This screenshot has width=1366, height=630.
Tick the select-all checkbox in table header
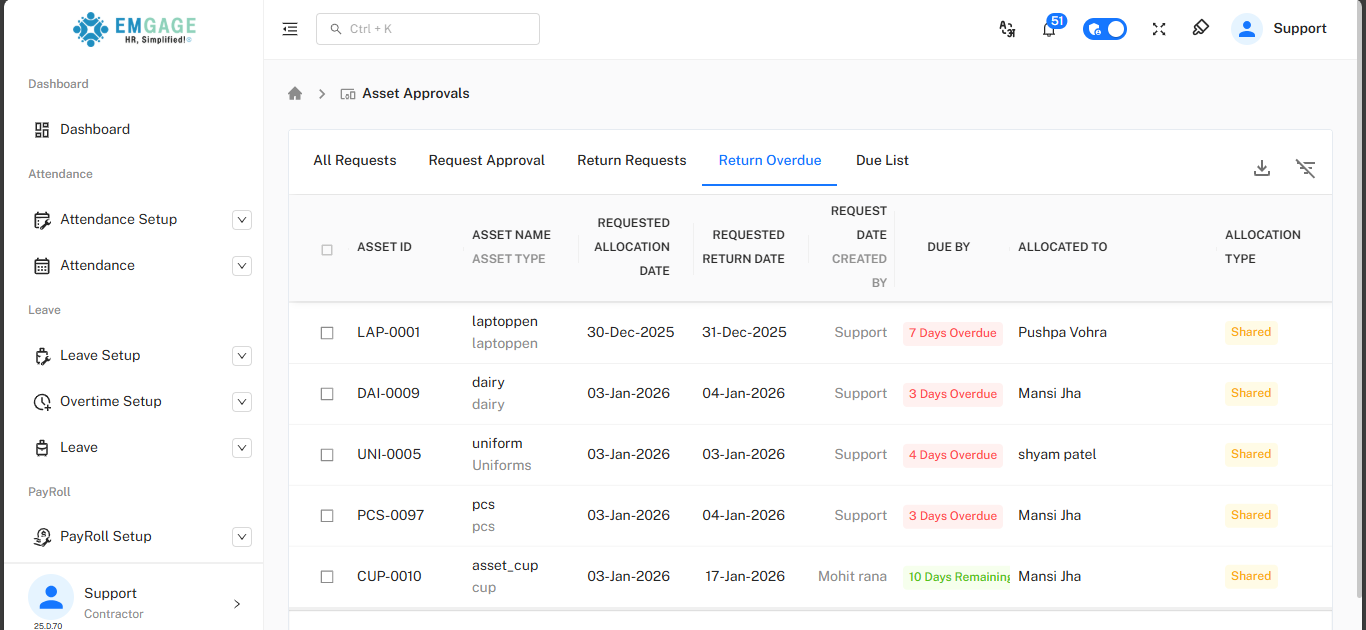tap(327, 250)
